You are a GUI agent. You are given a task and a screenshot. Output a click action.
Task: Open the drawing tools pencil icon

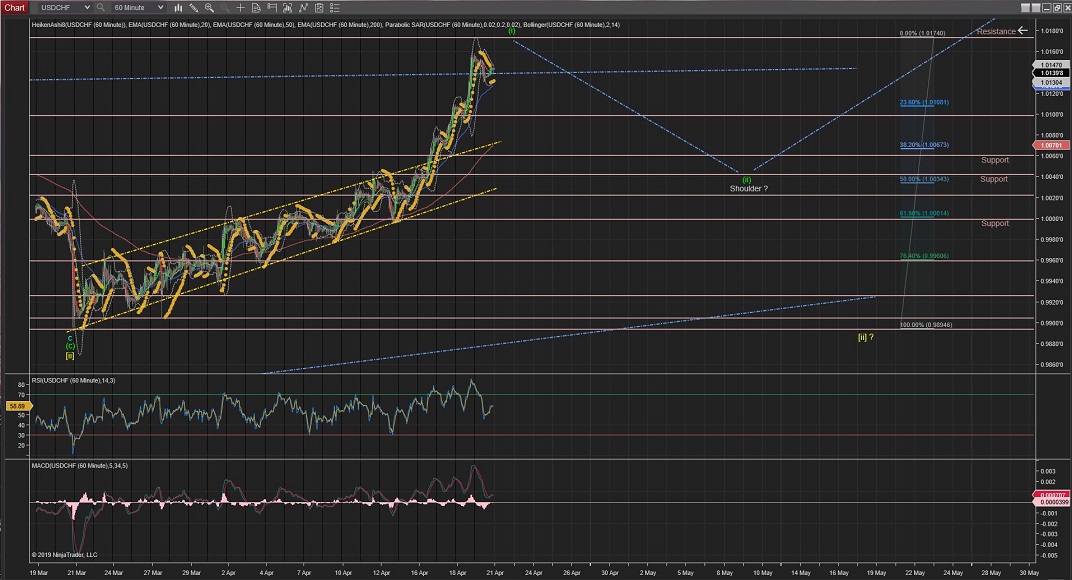[193, 8]
